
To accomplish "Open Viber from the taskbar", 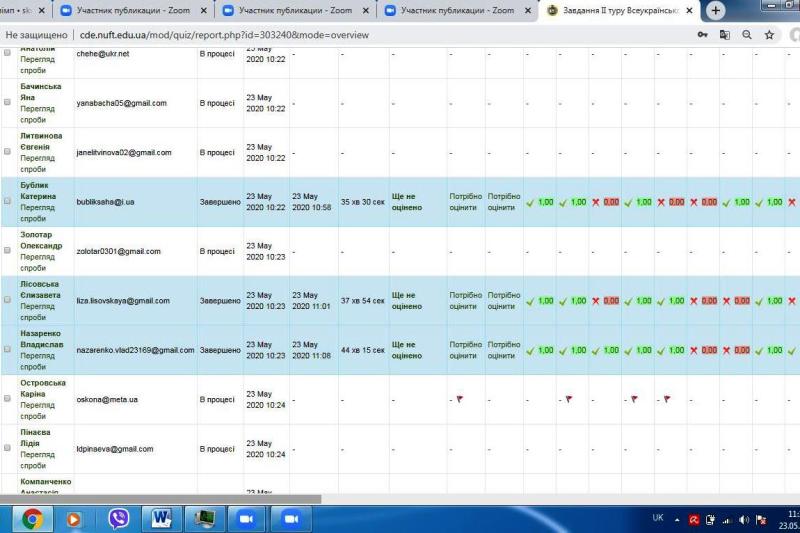I will coord(118,519).
